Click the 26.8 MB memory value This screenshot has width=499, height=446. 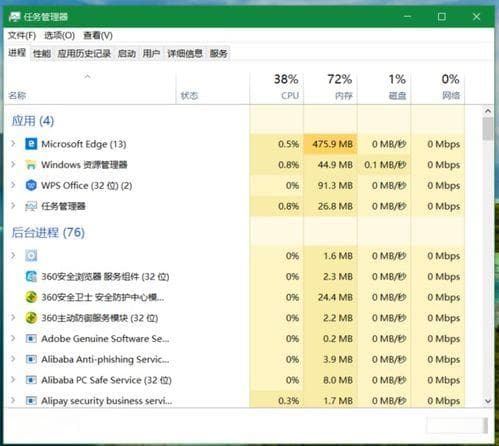pyautogui.click(x=335, y=206)
